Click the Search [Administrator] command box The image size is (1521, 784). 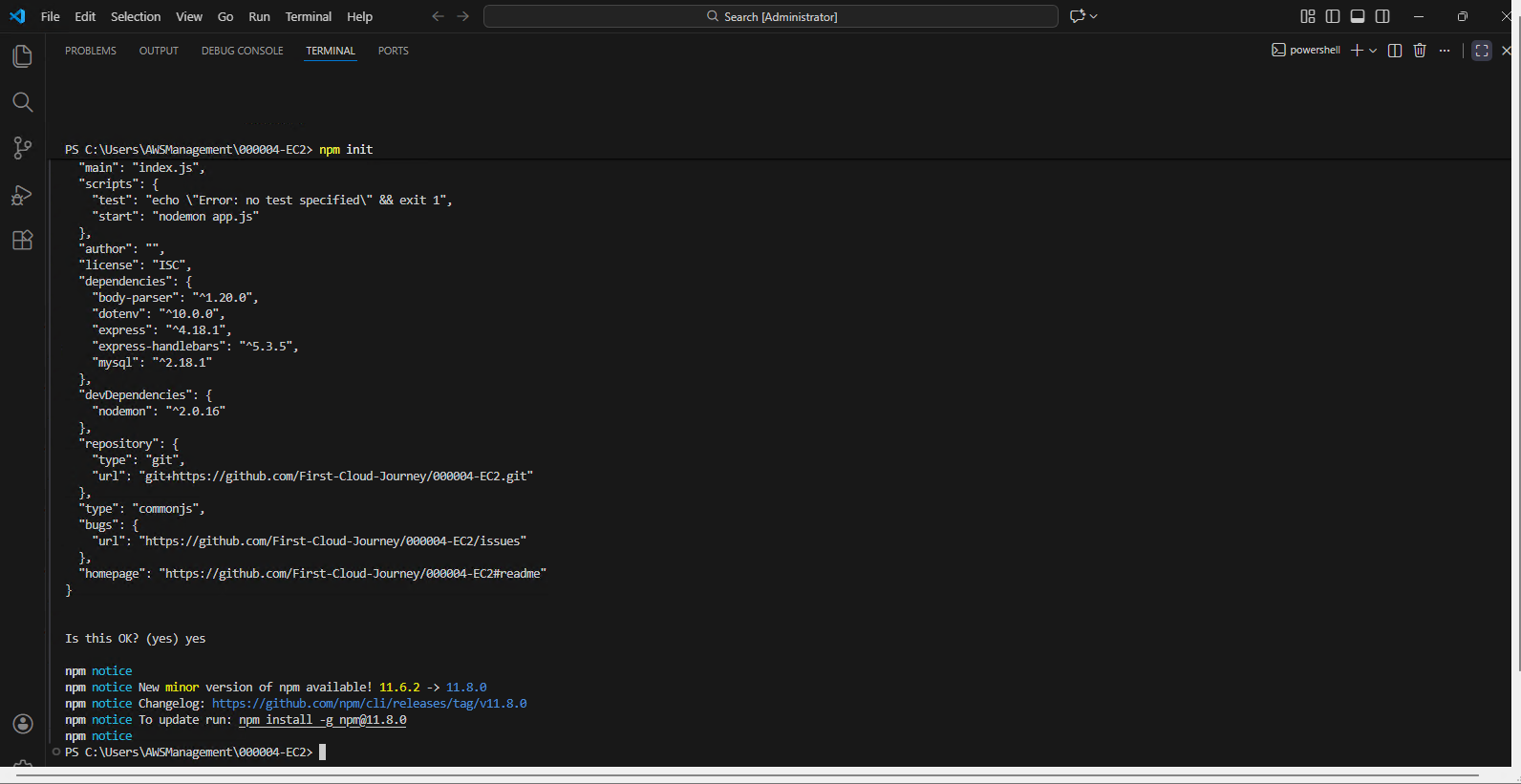[x=770, y=16]
